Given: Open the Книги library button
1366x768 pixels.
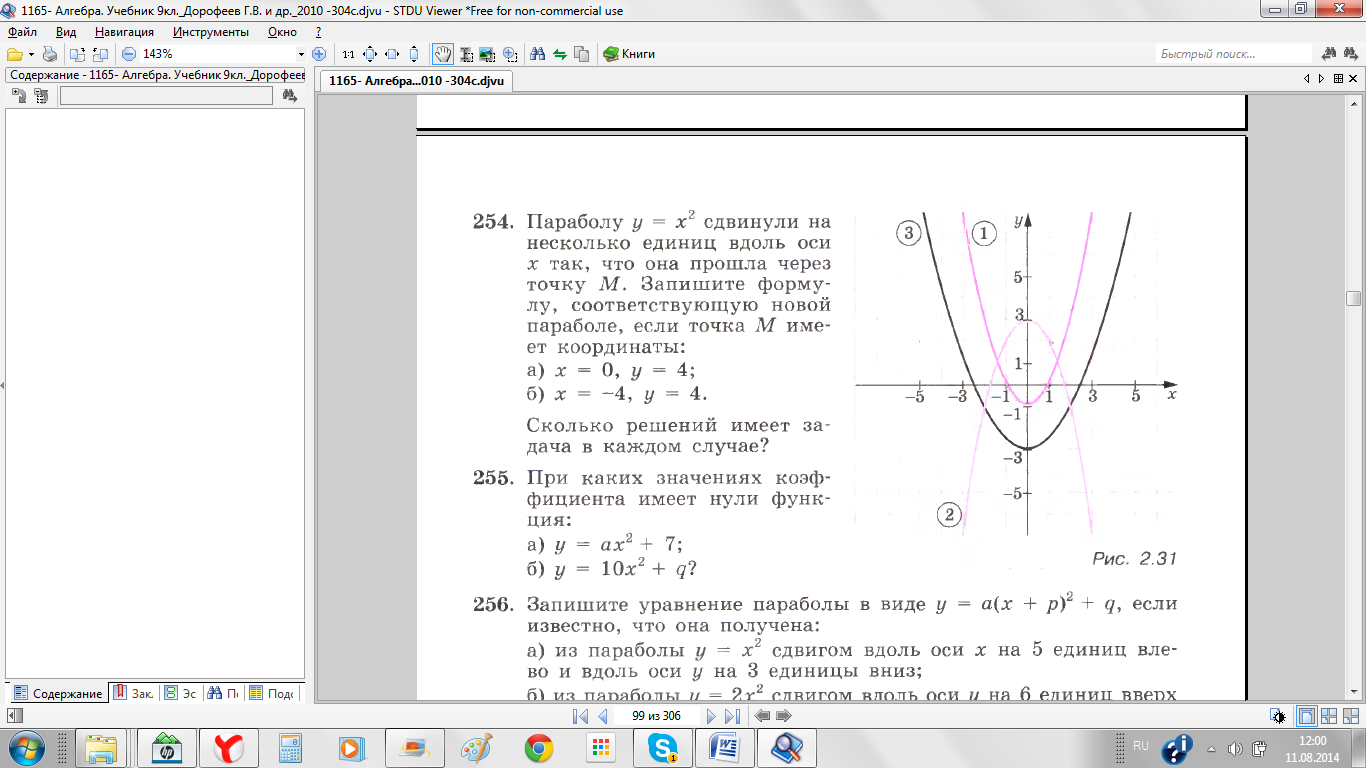Looking at the screenshot, I should point(629,54).
